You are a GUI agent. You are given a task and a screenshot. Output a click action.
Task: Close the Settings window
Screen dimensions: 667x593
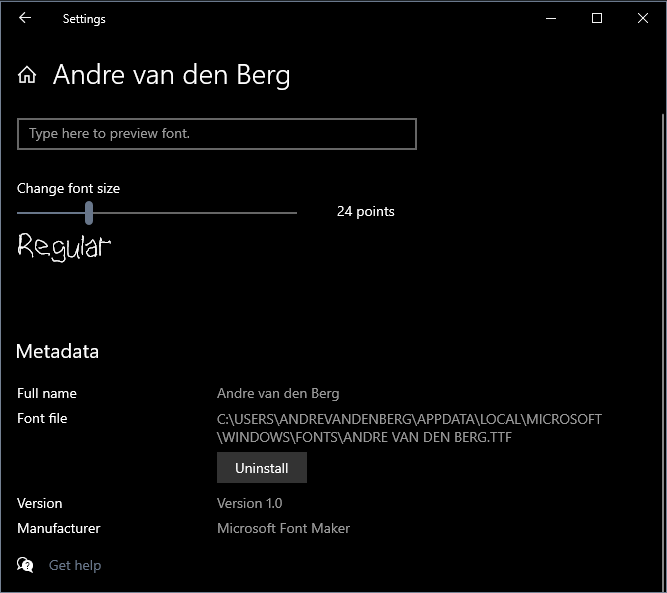click(x=642, y=18)
